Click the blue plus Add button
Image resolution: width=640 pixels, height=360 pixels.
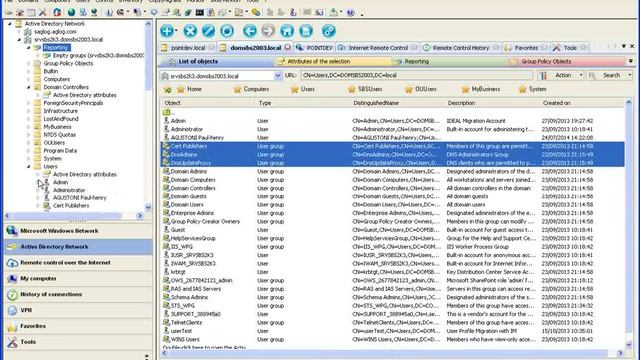point(167,31)
